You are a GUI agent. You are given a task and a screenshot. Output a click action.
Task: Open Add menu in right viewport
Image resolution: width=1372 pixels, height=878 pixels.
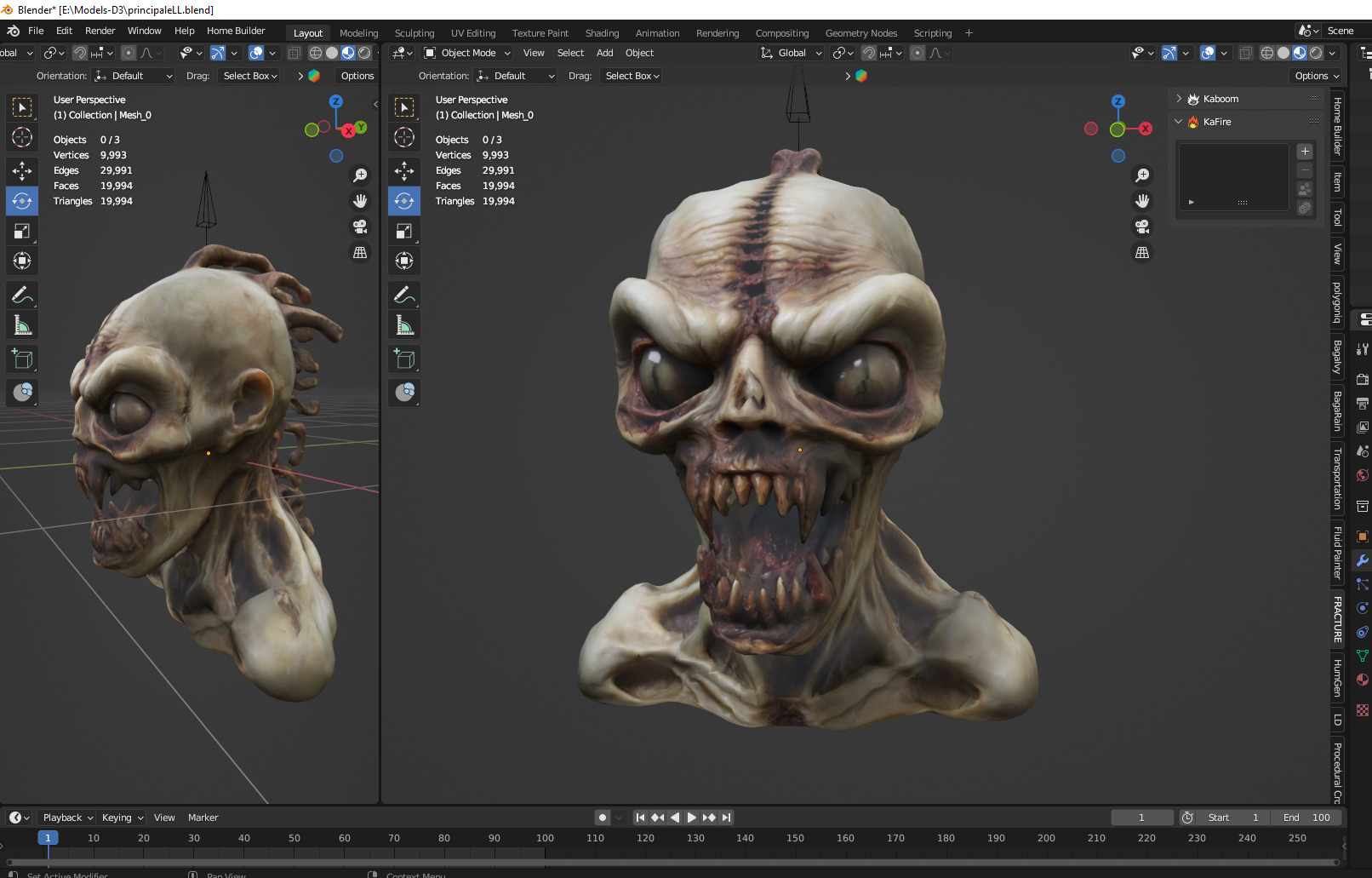[604, 53]
